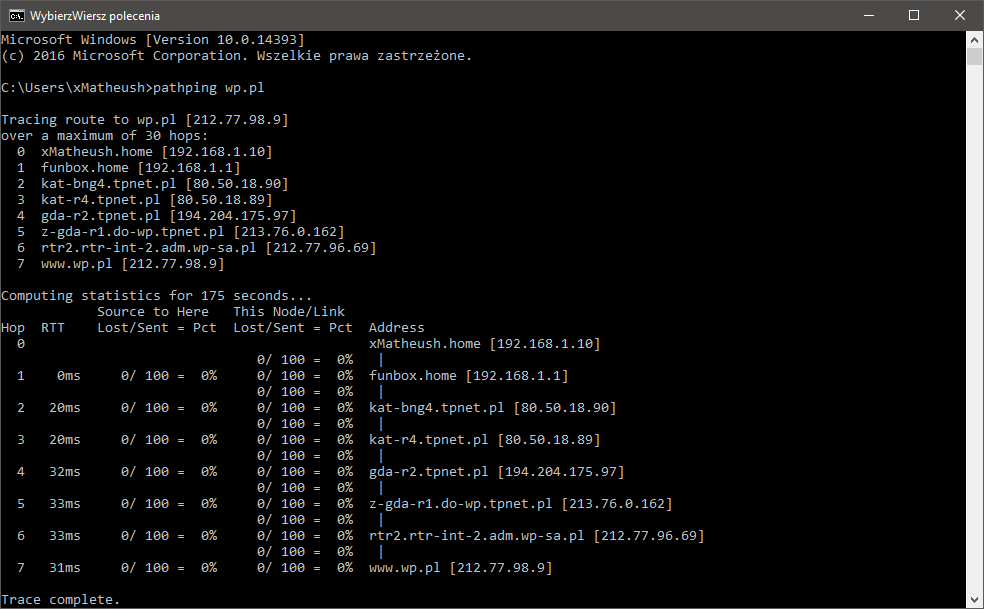Click the scrollbar up arrow

click(975, 39)
